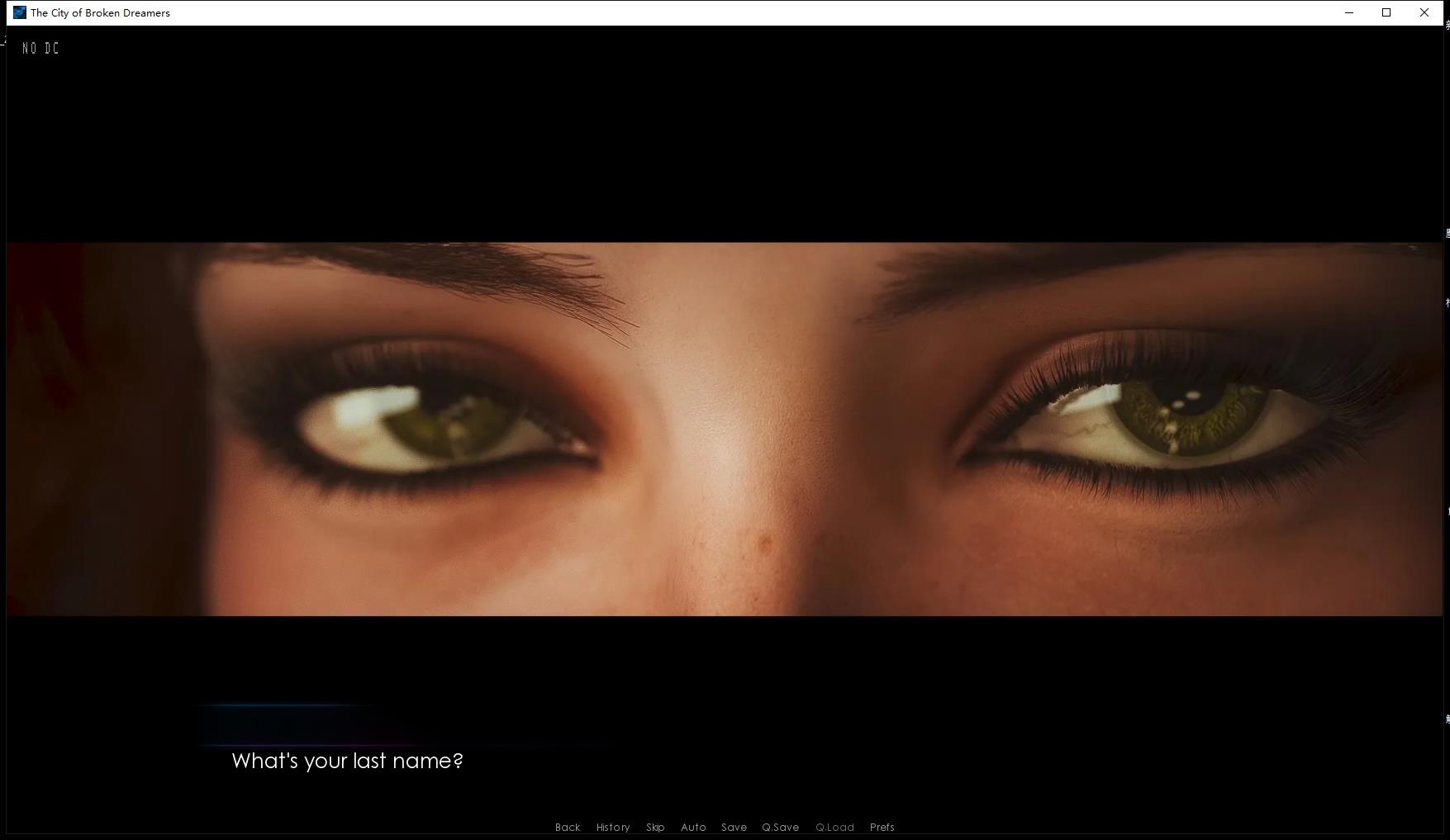This screenshot has width=1450, height=840.
Task: Click The City of Broken Dreamers app icon
Action: tap(20, 12)
